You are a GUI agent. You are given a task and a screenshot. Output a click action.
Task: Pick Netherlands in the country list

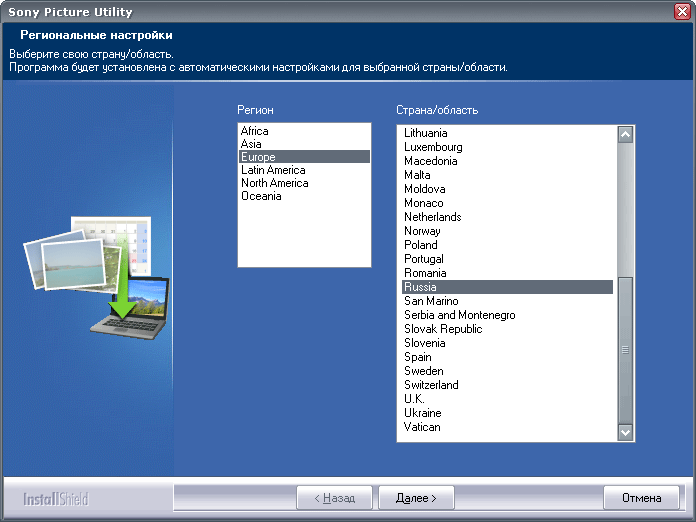(507, 217)
